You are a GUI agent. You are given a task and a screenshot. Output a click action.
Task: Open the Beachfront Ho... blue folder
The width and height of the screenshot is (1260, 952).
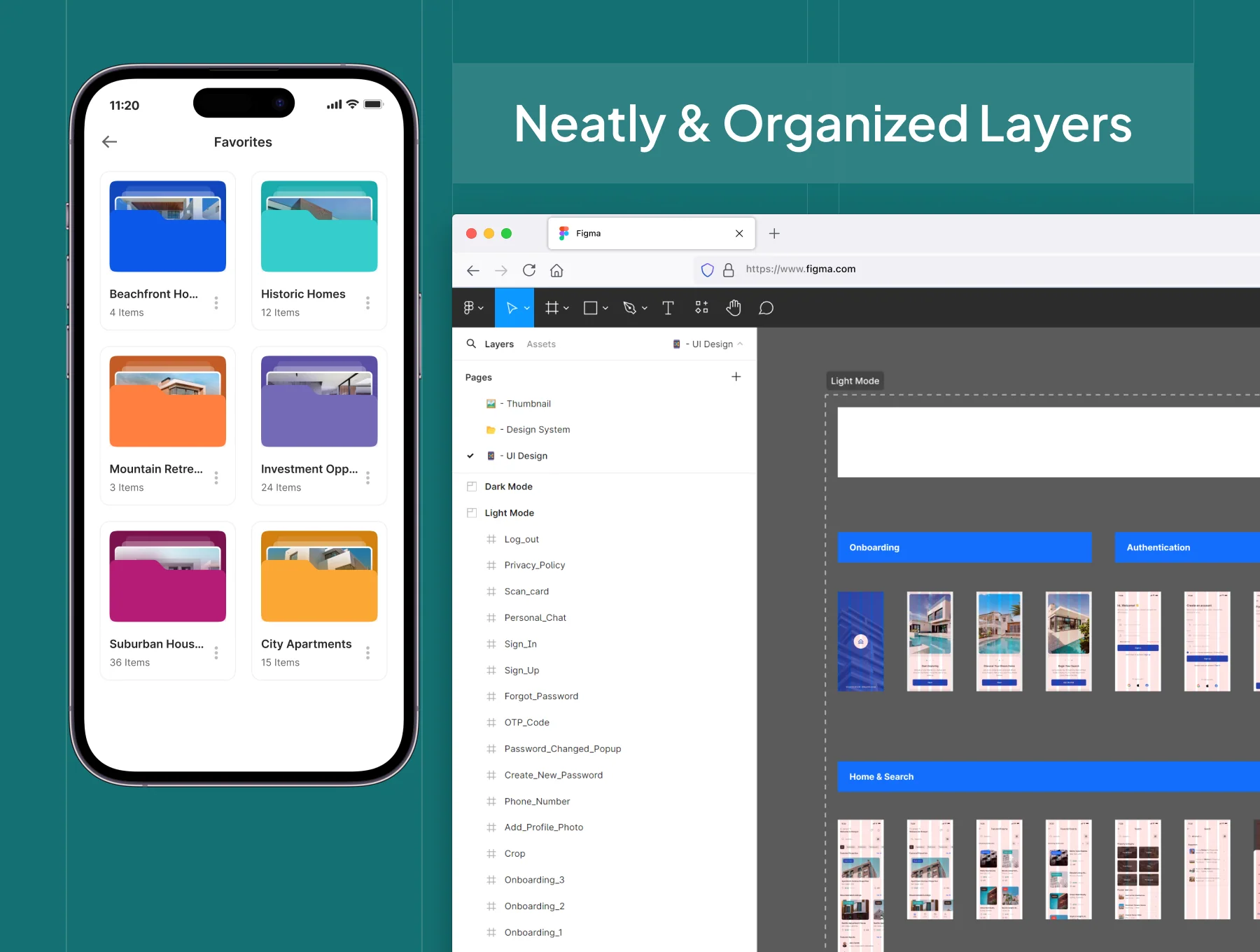[168, 226]
